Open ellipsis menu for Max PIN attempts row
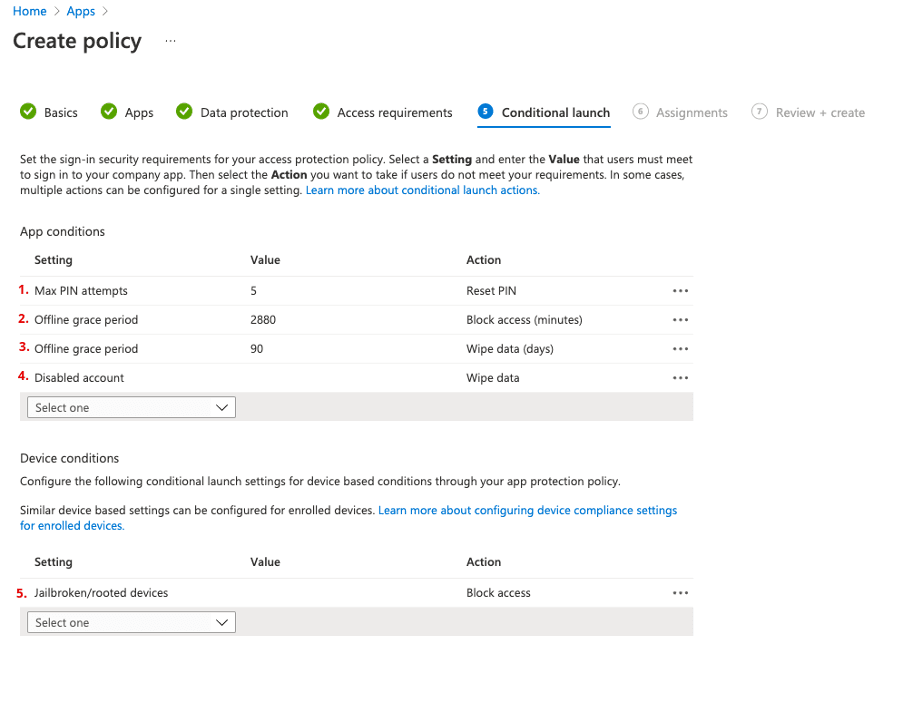The image size is (904, 712). pyautogui.click(x=680, y=291)
